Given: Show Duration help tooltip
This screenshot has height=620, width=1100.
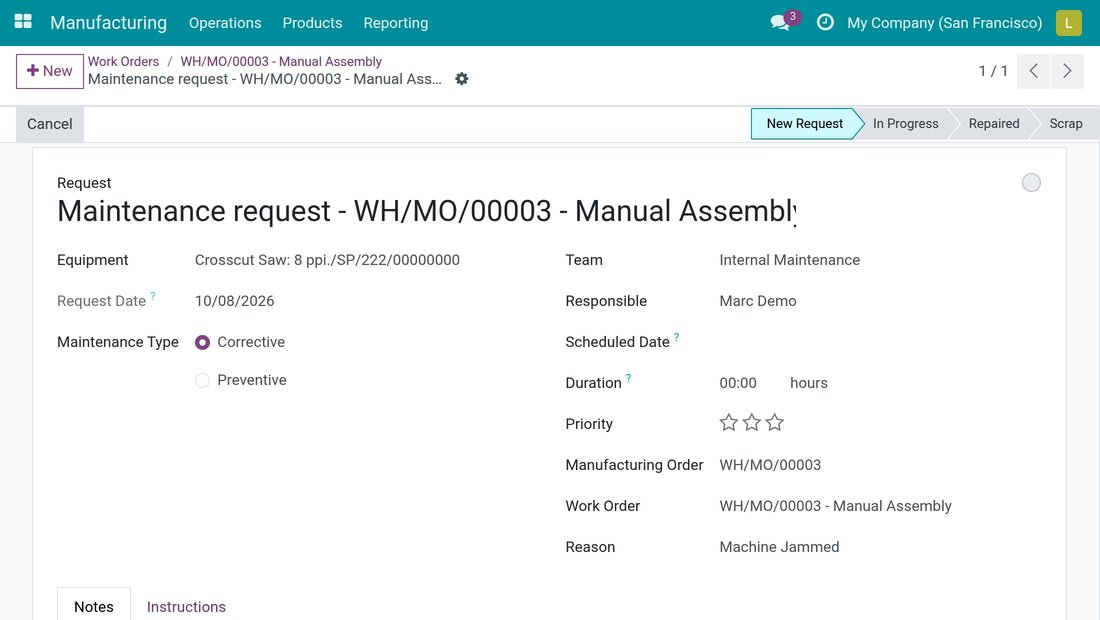Looking at the screenshot, I should coord(629,378).
